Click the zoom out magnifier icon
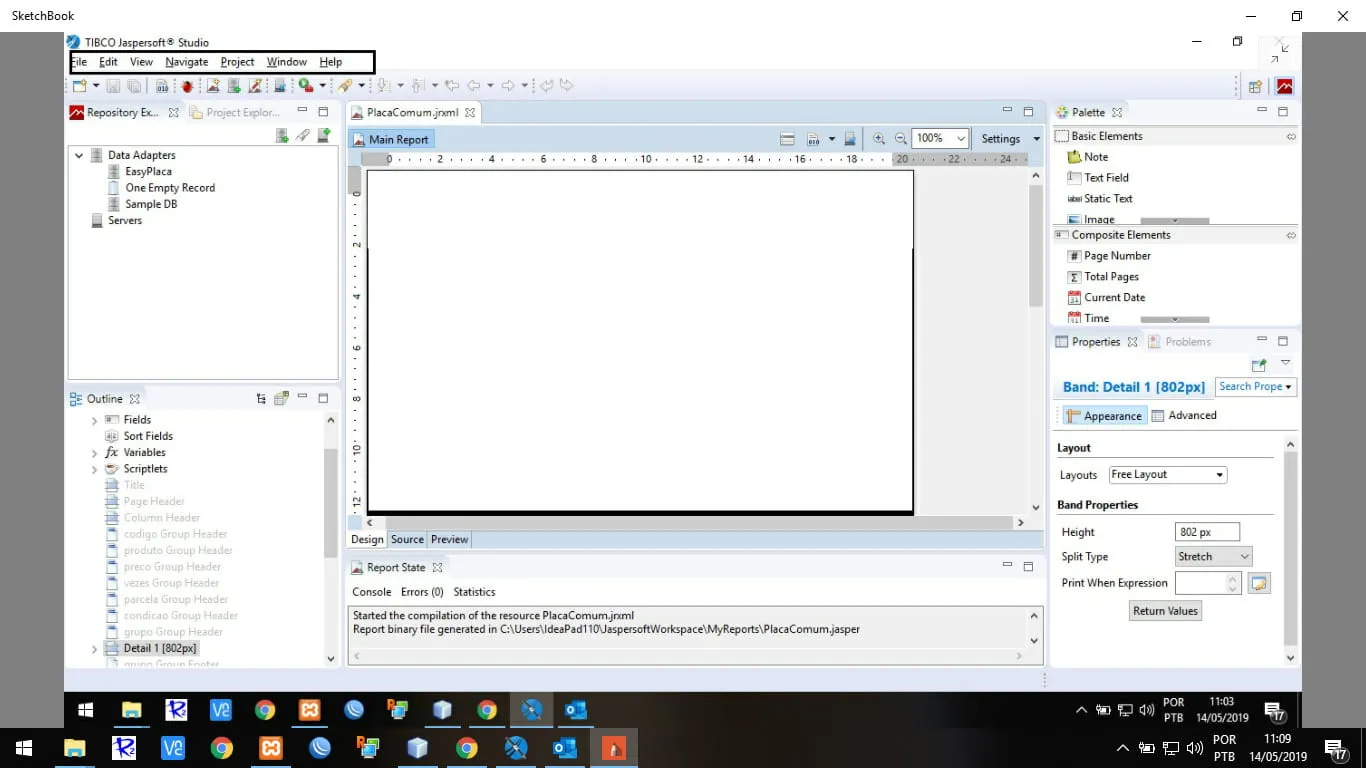The height and width of the screenshot is (768, 1366). [x=901, y=139]
